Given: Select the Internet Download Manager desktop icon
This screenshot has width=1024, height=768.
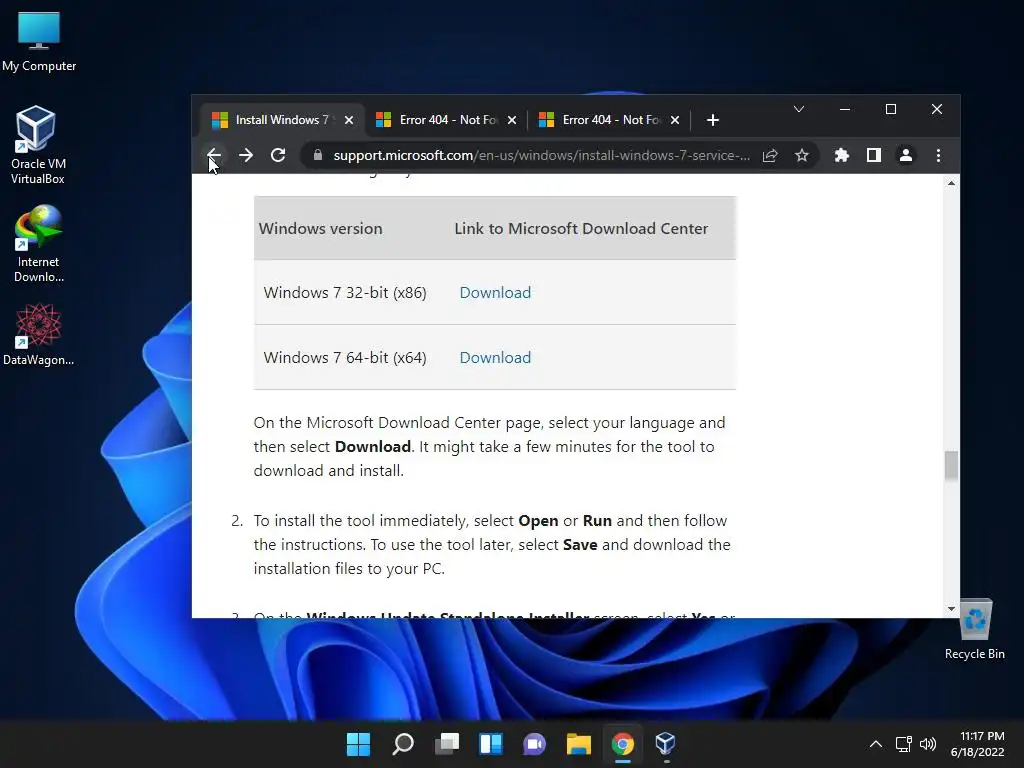Looking at the screenshot, I should 38,244.
